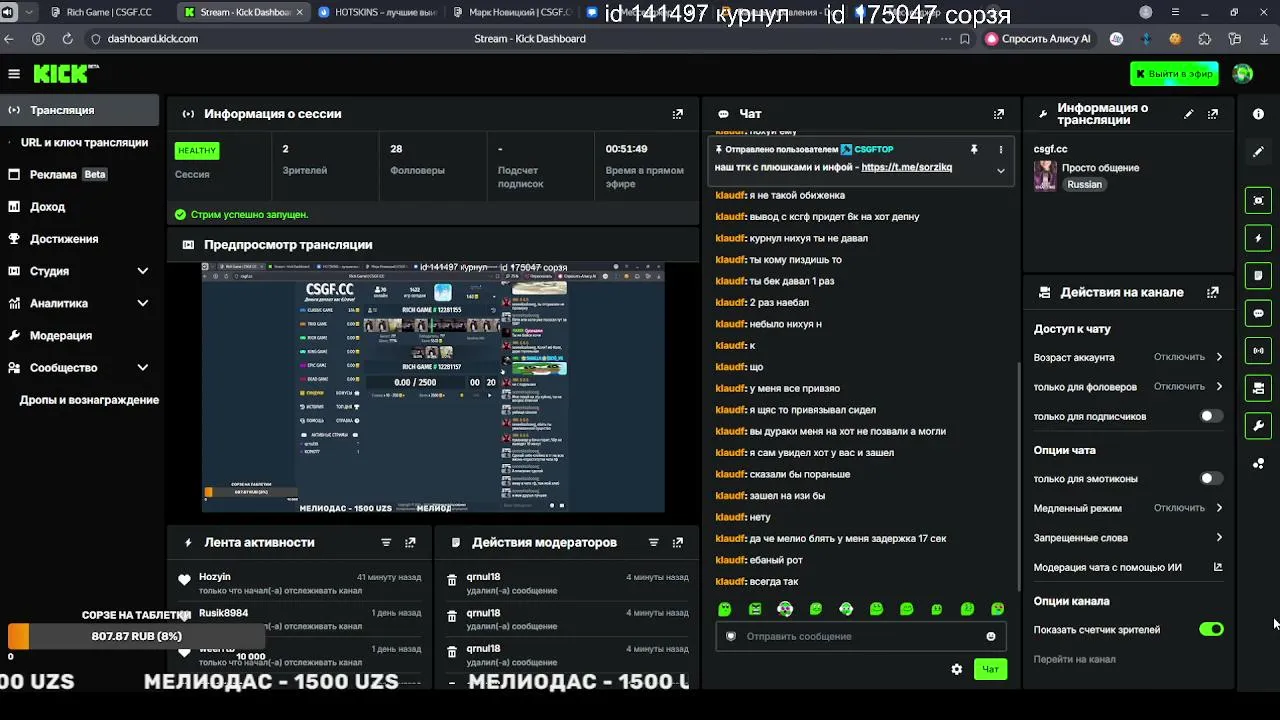The width and height of the screenshot is (1280, 720).
Task: Click the info icon in right rail
Action: coord(1258,114)
